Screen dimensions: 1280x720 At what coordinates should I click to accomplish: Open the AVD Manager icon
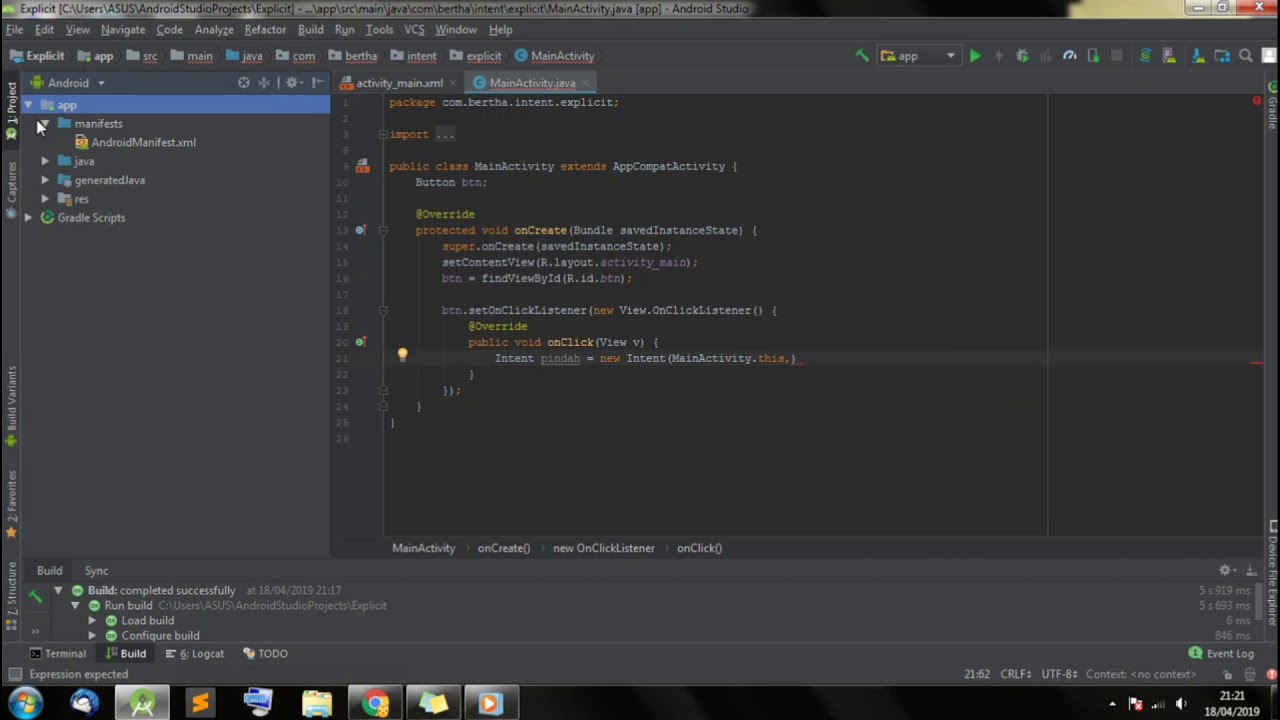point(1169,56)
